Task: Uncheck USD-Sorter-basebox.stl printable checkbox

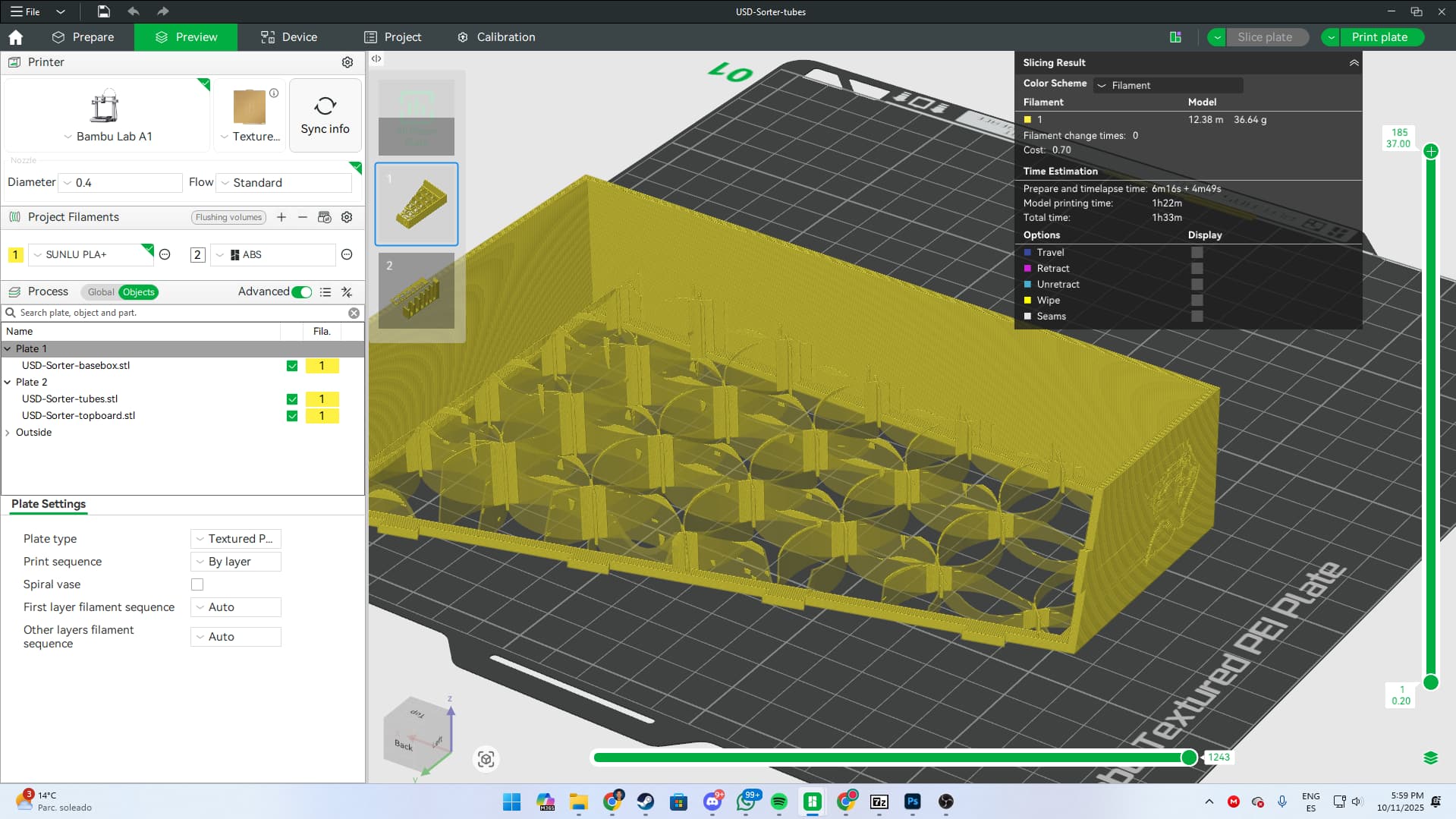Action: pos(292,366)
